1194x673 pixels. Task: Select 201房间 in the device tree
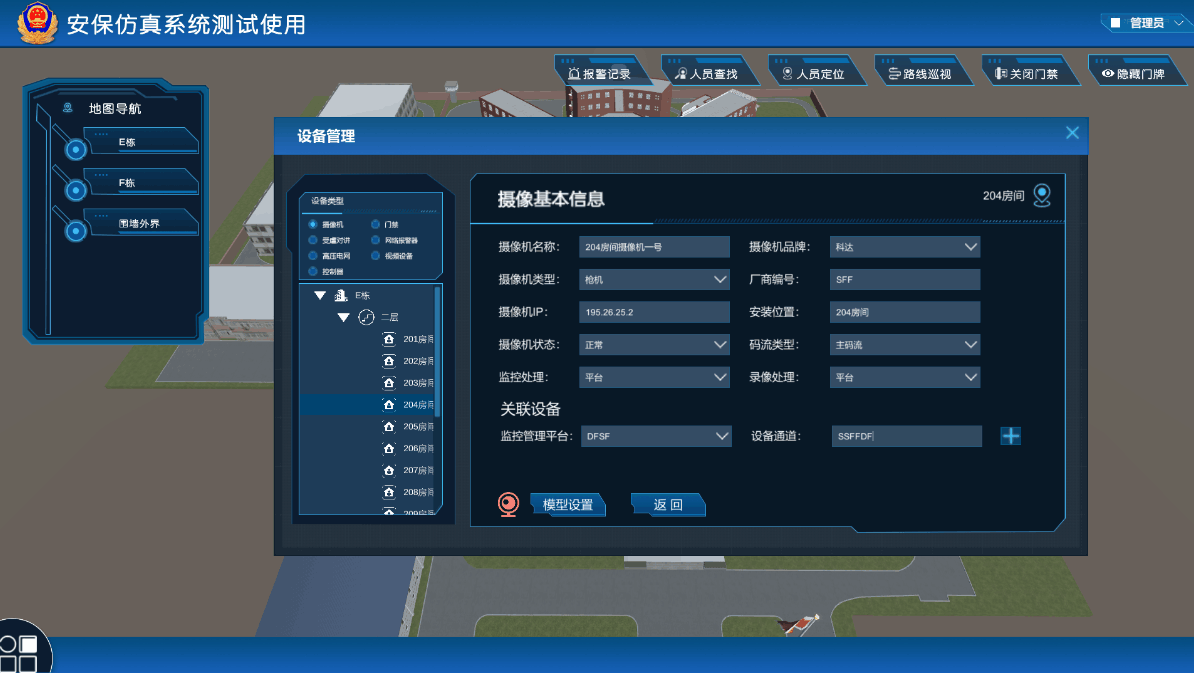(418, 339)
